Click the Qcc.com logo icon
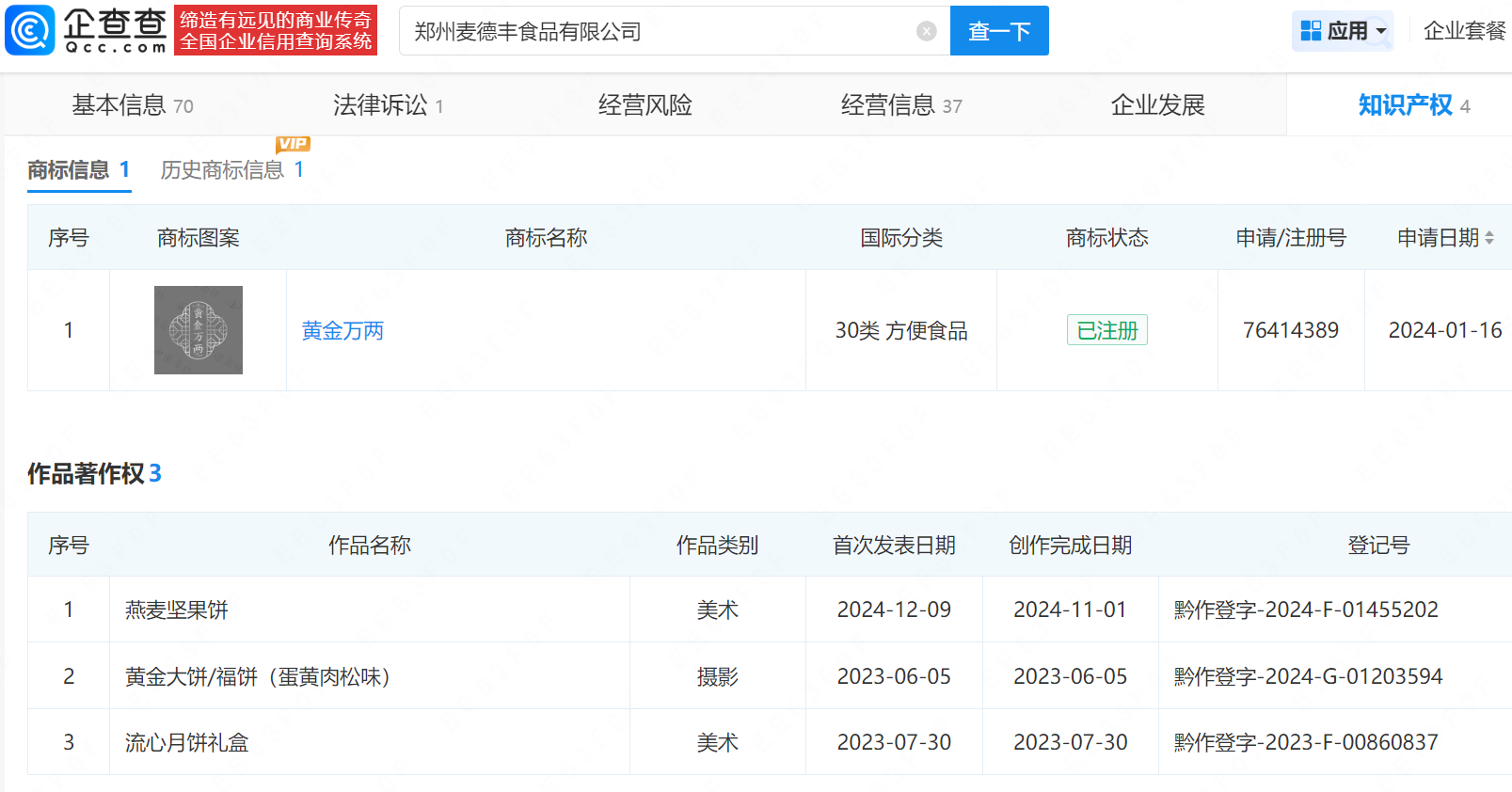The height and width of the screenshot is (792, 1512). point(30,30)
